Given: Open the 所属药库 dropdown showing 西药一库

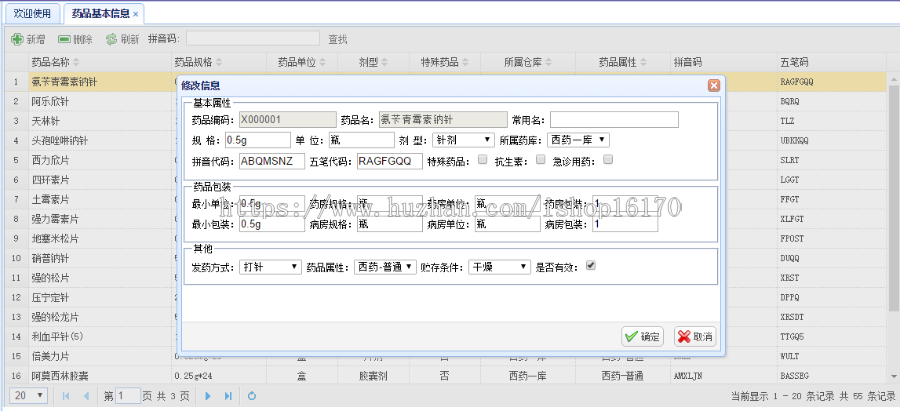Looking at the screenshot, I should 578,139.
